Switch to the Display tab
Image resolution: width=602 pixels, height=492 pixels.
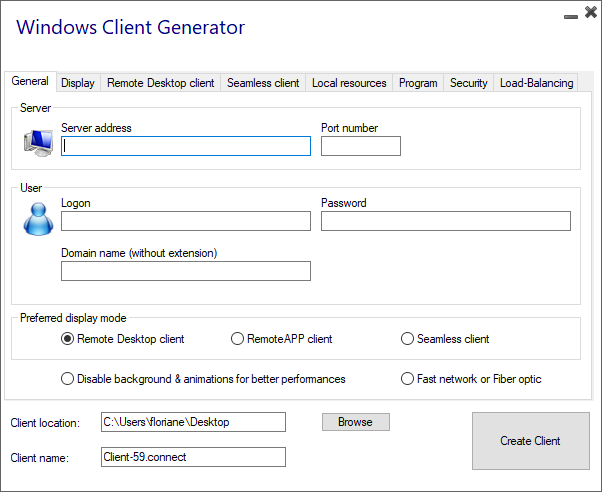[78, 83]
